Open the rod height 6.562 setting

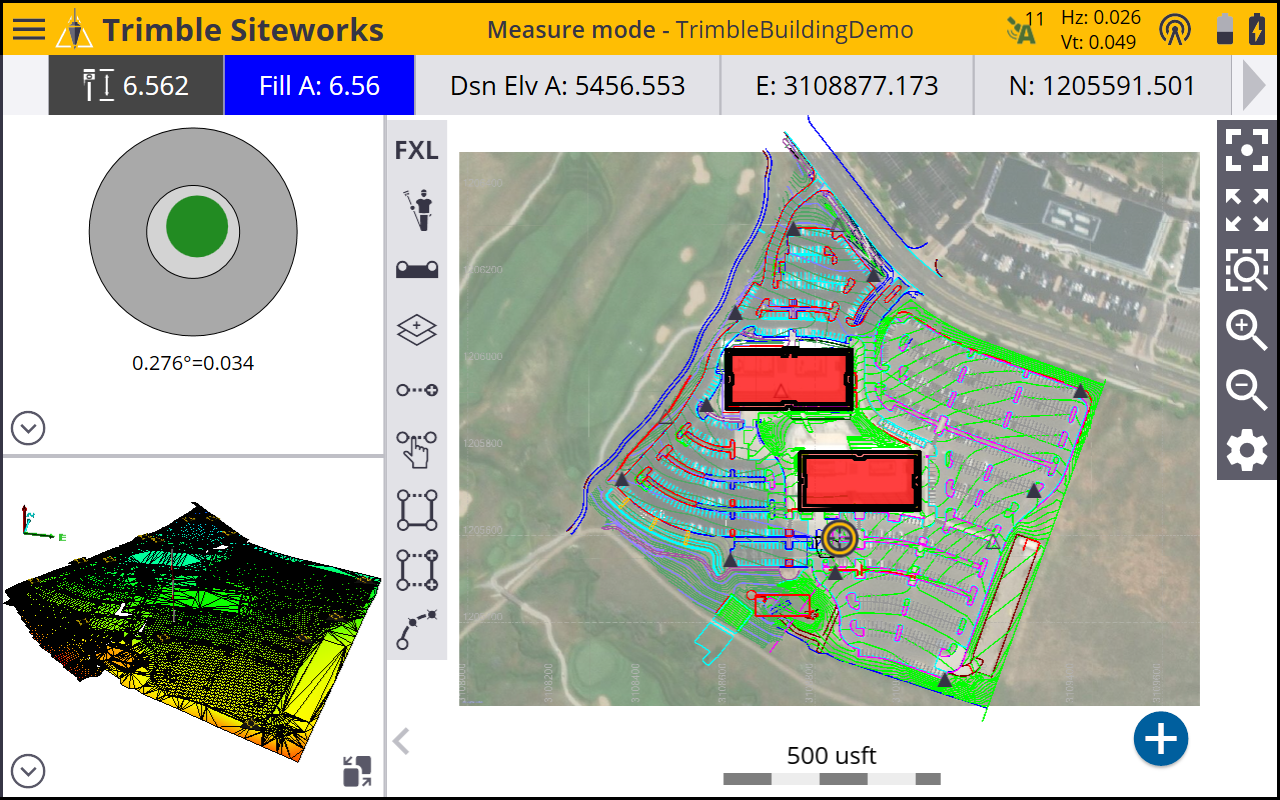[136, 86]
